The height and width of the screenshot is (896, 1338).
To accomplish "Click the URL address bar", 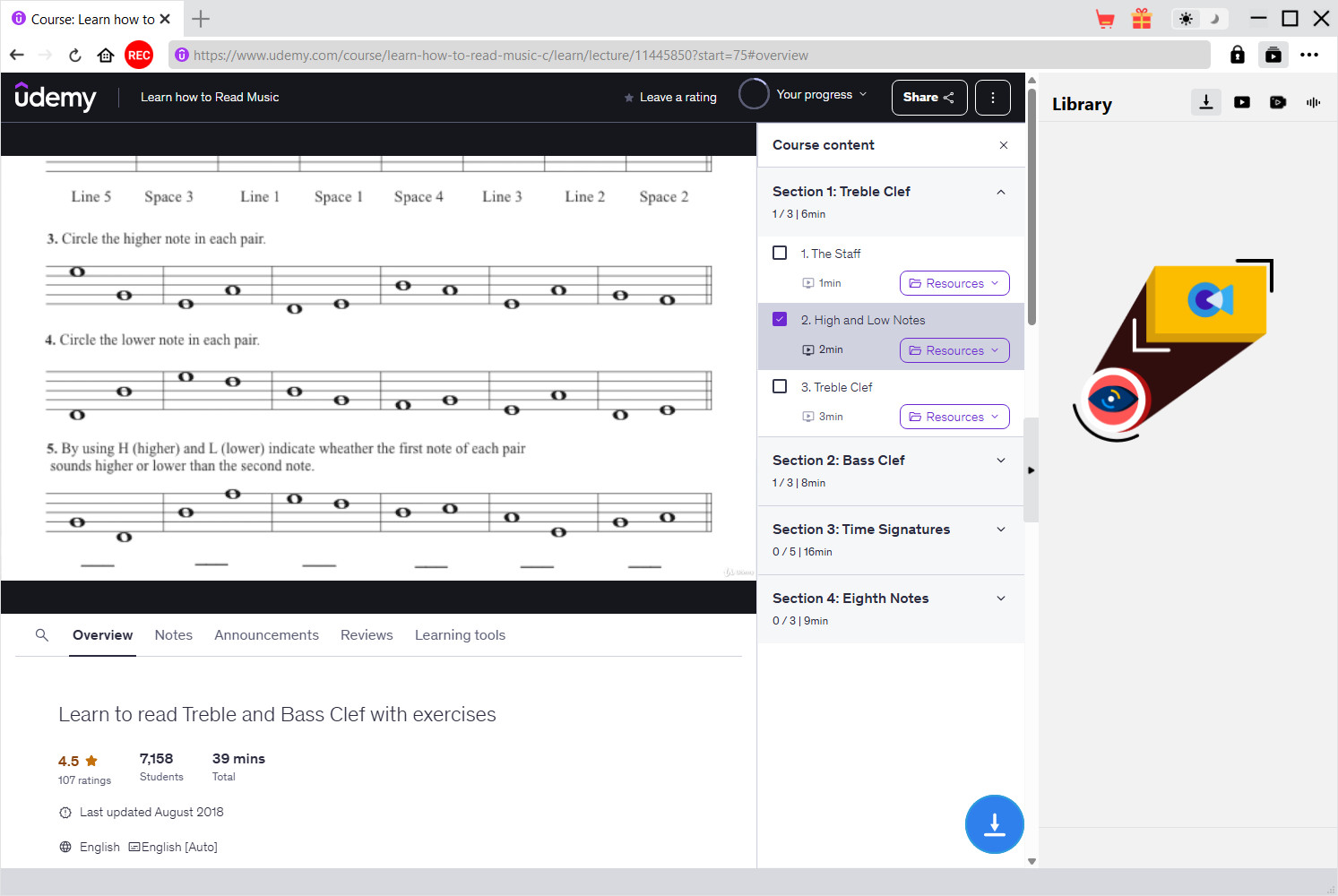I will coord(690,55).
